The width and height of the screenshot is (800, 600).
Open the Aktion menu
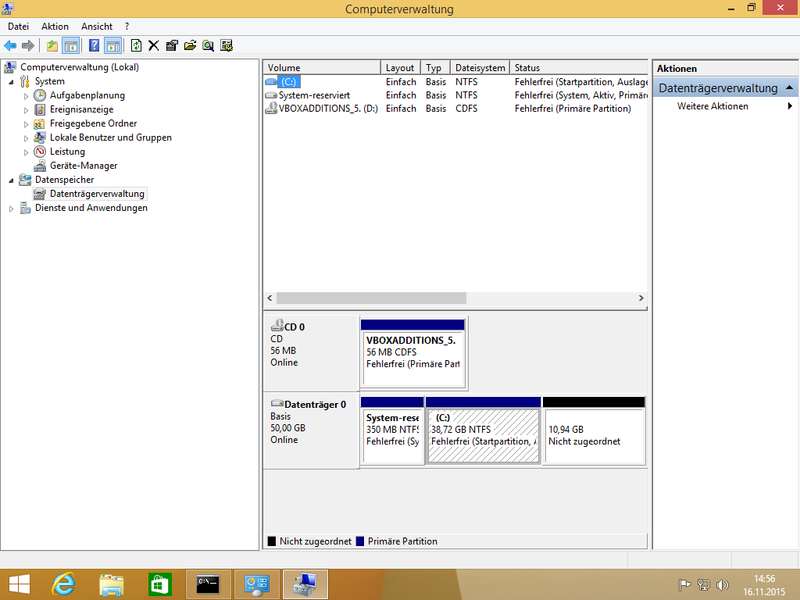55,27
